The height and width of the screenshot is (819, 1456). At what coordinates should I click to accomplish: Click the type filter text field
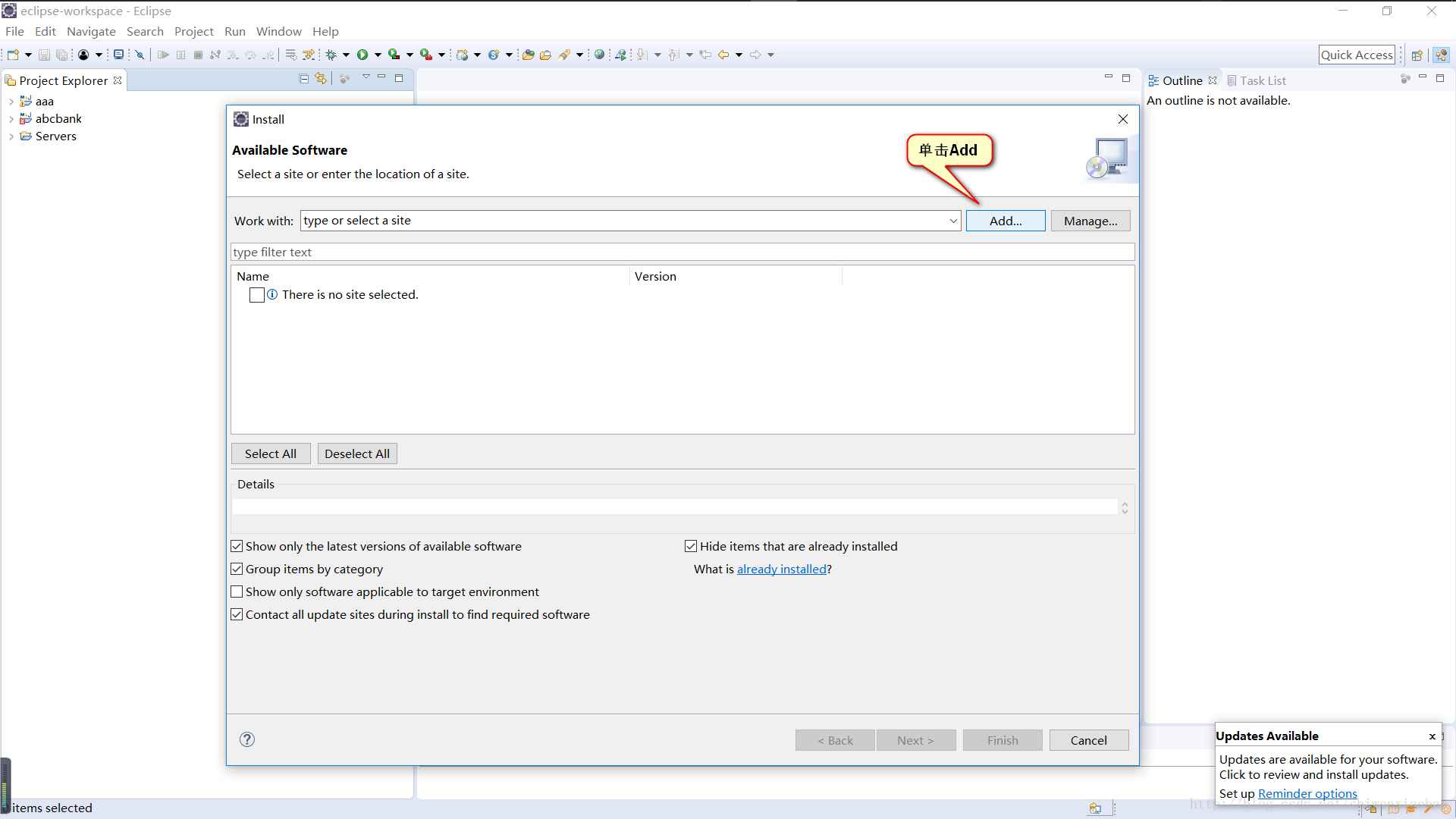point(682,252)
